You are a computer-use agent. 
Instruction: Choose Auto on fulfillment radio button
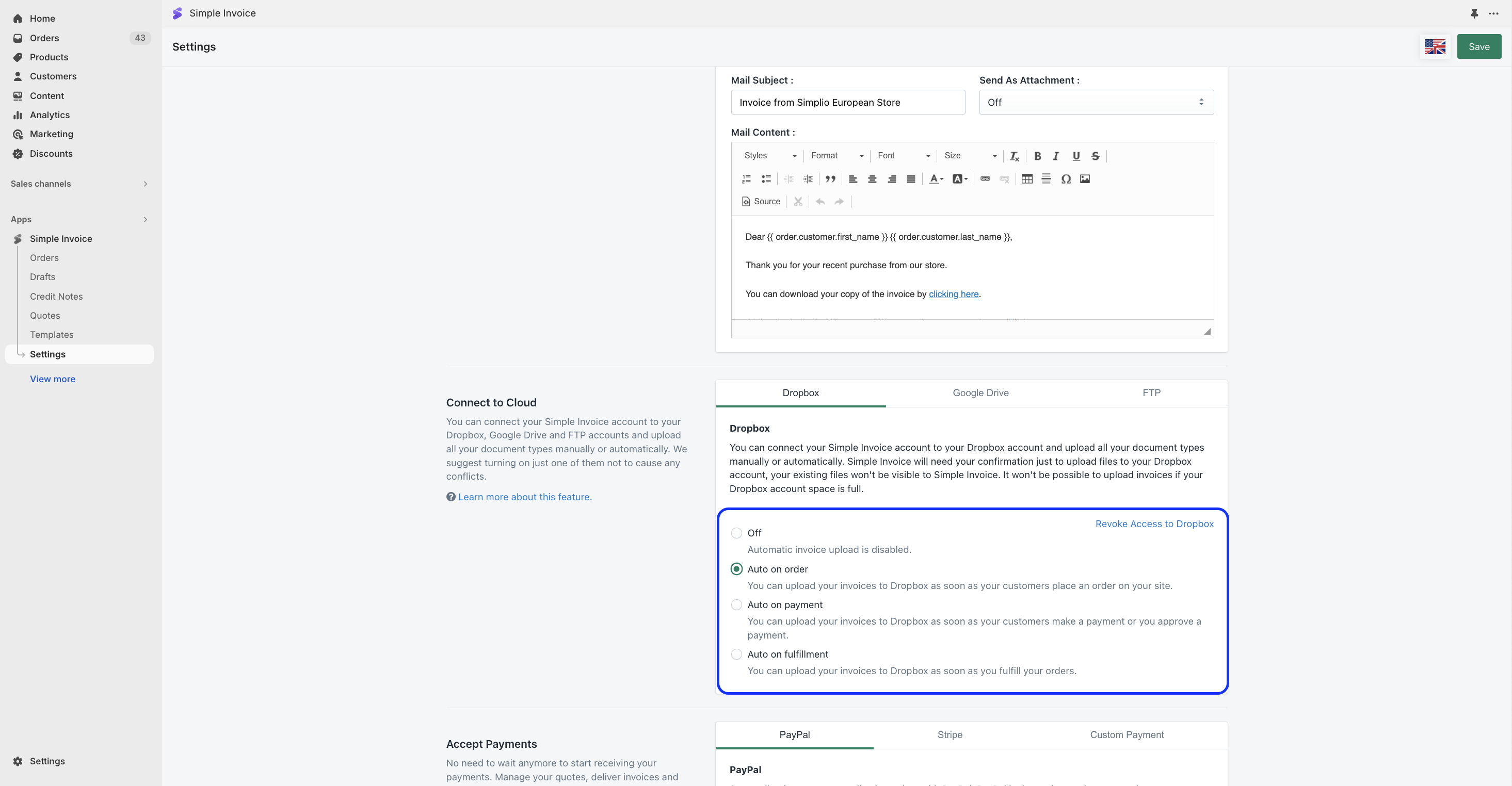(736, 654)
